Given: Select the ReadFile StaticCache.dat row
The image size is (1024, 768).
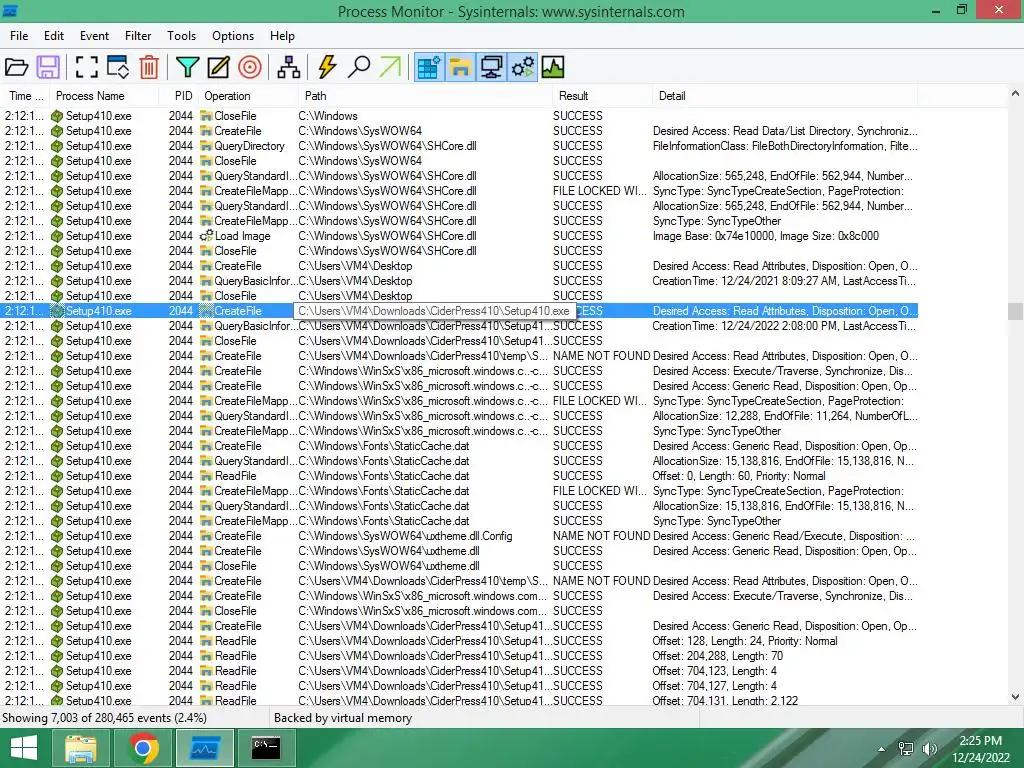Looking at the screenshot, I should point(459,475).
